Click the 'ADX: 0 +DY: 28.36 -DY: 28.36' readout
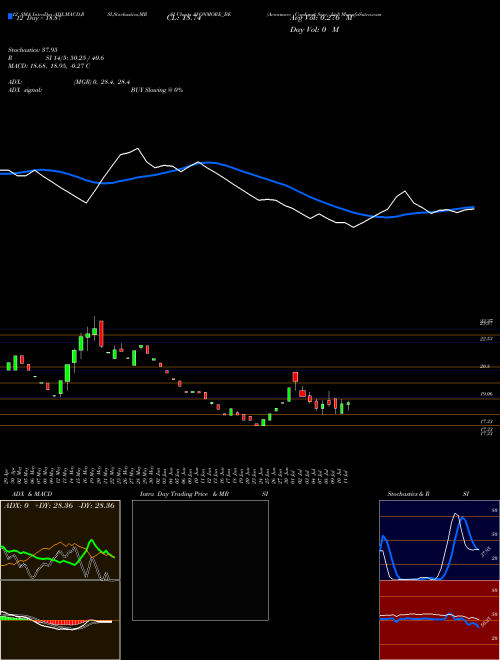Image resolution: width=500 pixels, height=660 pixels. click(59, 506)
